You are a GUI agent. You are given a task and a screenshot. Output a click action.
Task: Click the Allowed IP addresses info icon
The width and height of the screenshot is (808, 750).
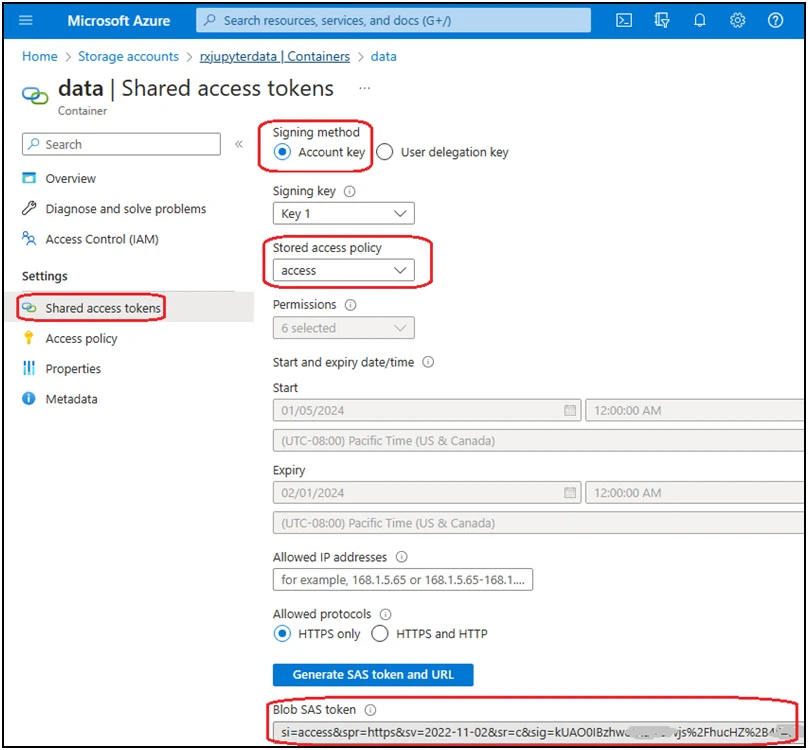[401, 557]
